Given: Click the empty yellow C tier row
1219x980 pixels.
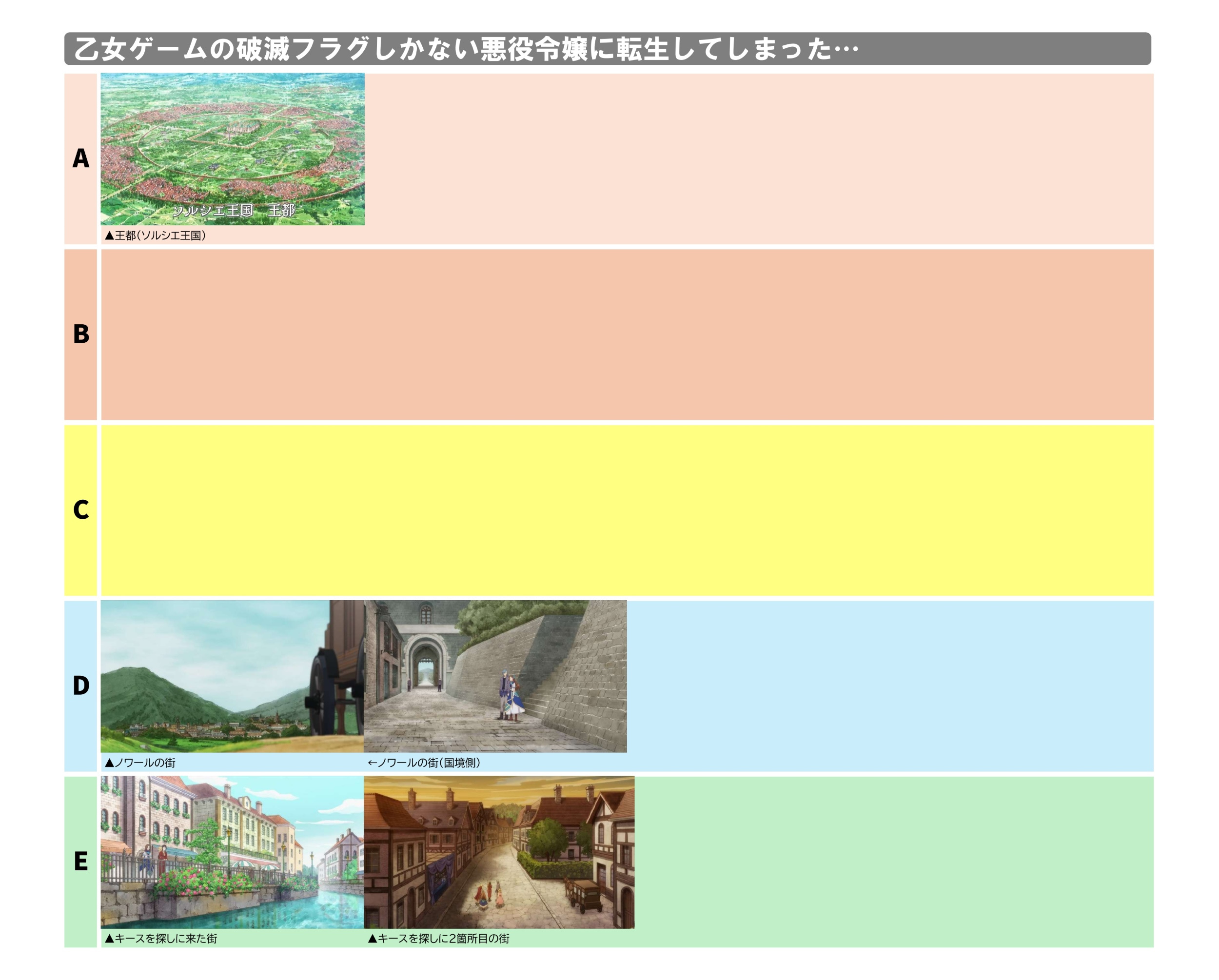Looking at the screenshot, I should click(x=628, y=510).
